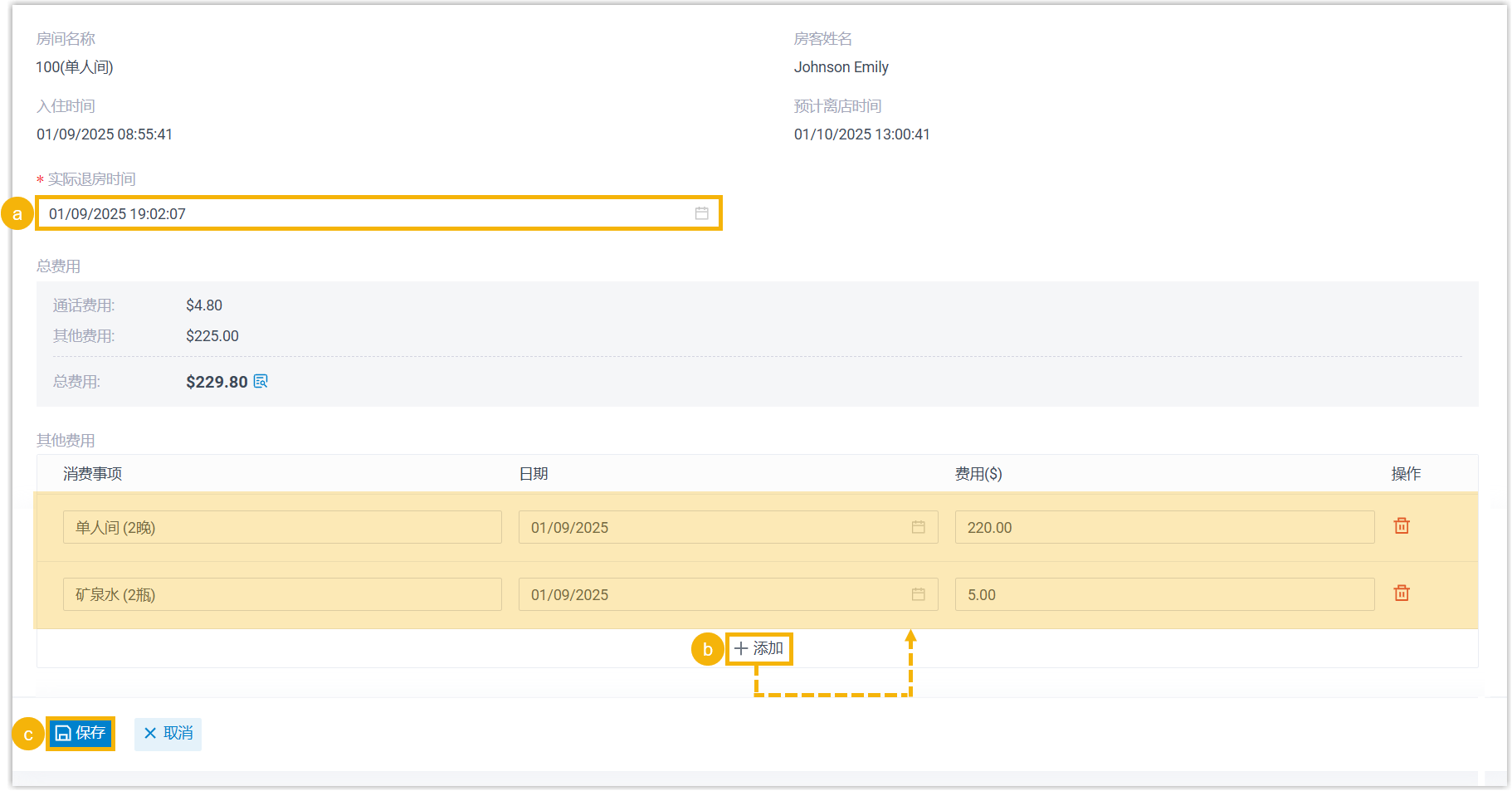Click the 220.00 fee input

(x=1163, y=527)
